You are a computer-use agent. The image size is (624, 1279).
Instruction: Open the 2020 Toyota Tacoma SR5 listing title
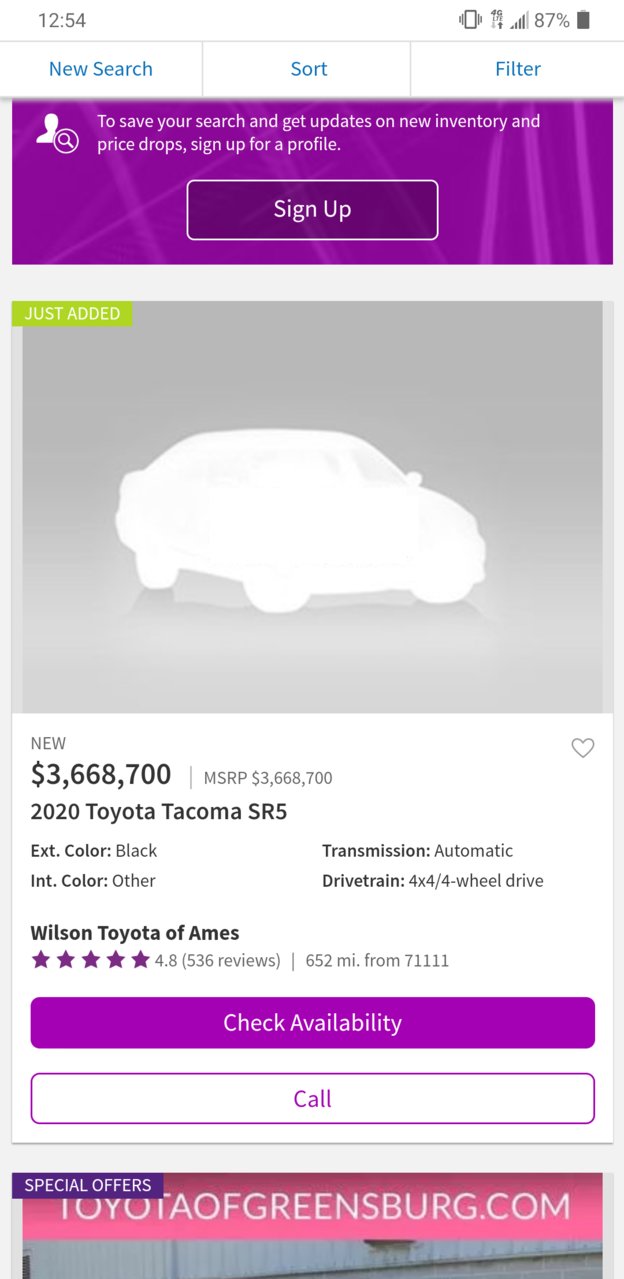[x=159, y=811]
